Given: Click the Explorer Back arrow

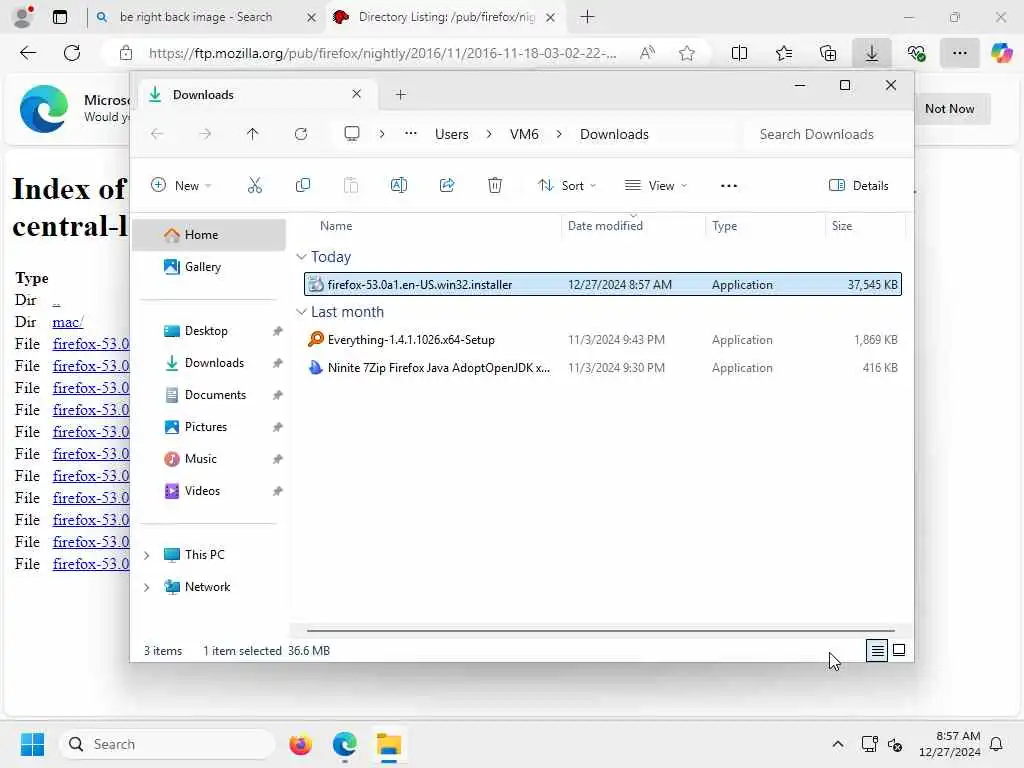Looking at the screenshot, I should pos(157,134).
